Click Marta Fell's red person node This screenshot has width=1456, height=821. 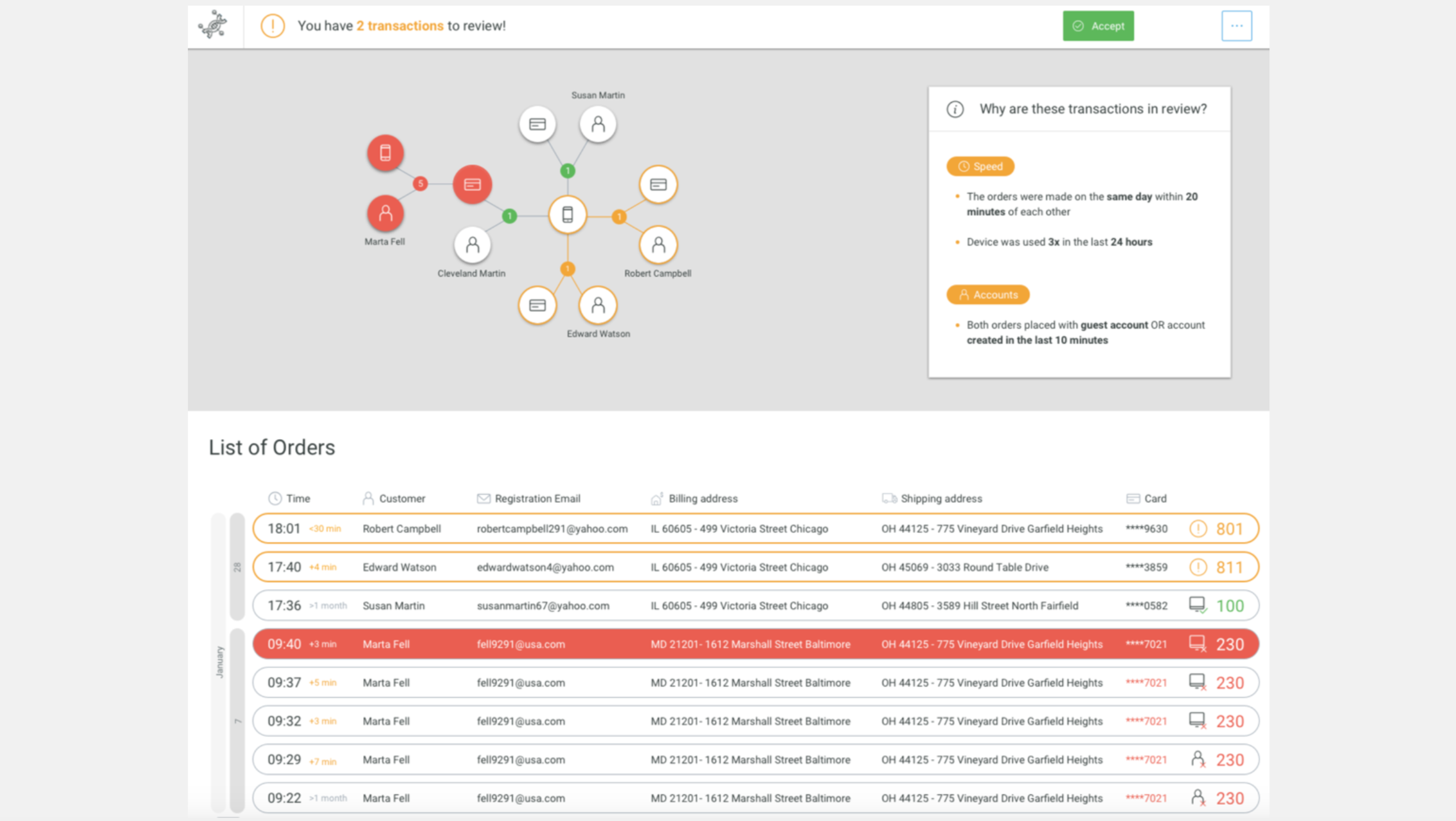[x=385, y=213]
